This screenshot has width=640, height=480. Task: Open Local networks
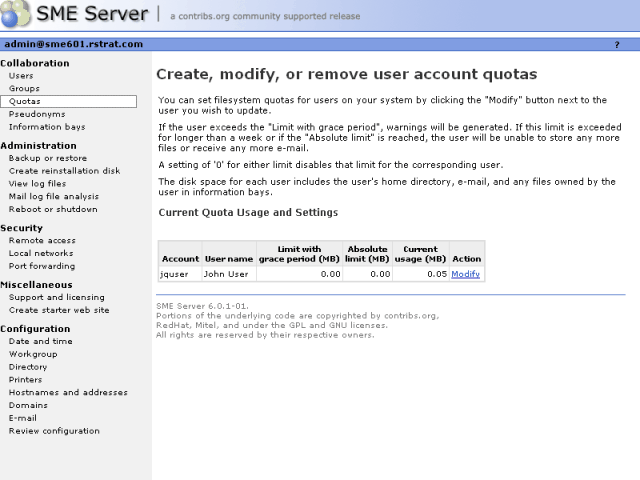point(41,253)
